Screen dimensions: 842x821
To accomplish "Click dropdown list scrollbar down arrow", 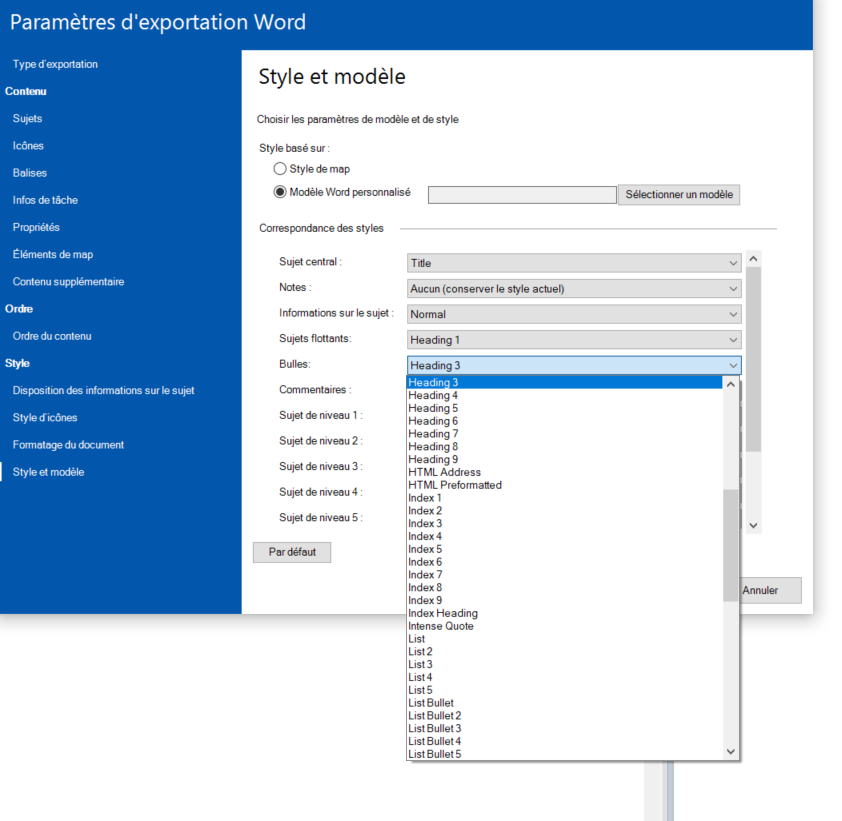I will click(730, 751).
